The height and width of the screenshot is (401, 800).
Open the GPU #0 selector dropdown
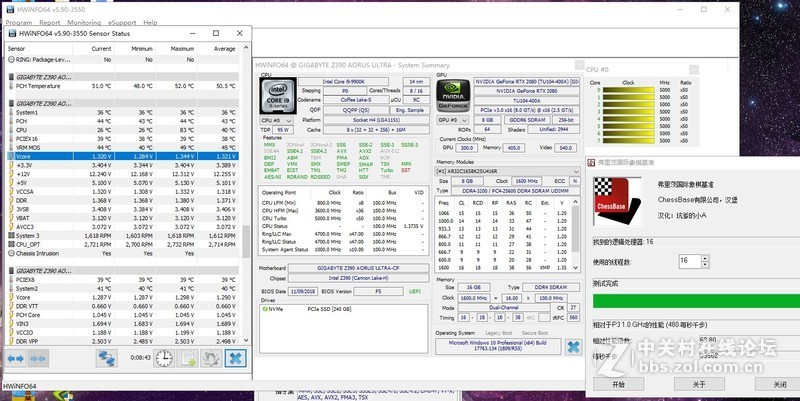click(x=453, y=120)
